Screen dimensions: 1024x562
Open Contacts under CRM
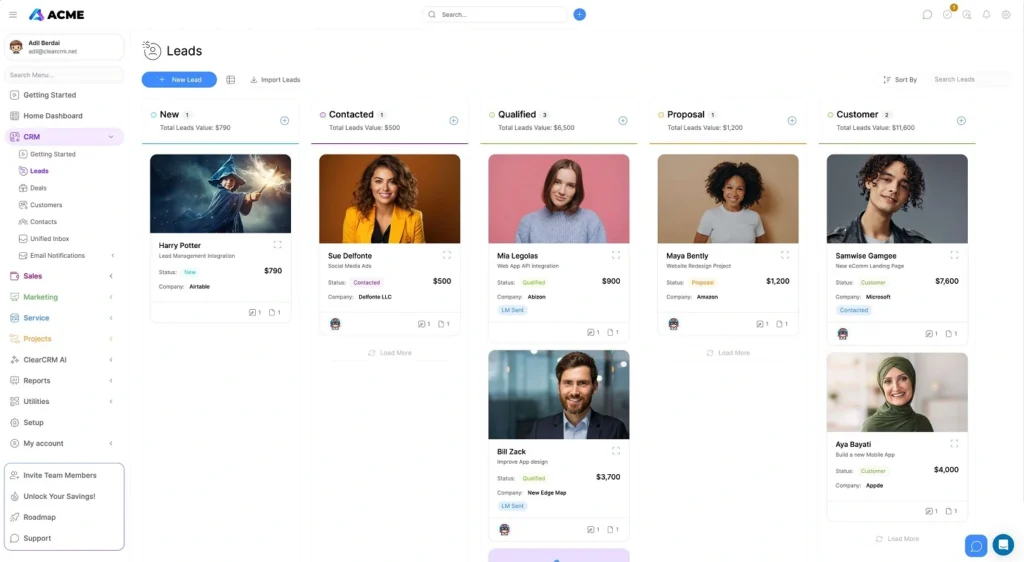click(43, 222)
